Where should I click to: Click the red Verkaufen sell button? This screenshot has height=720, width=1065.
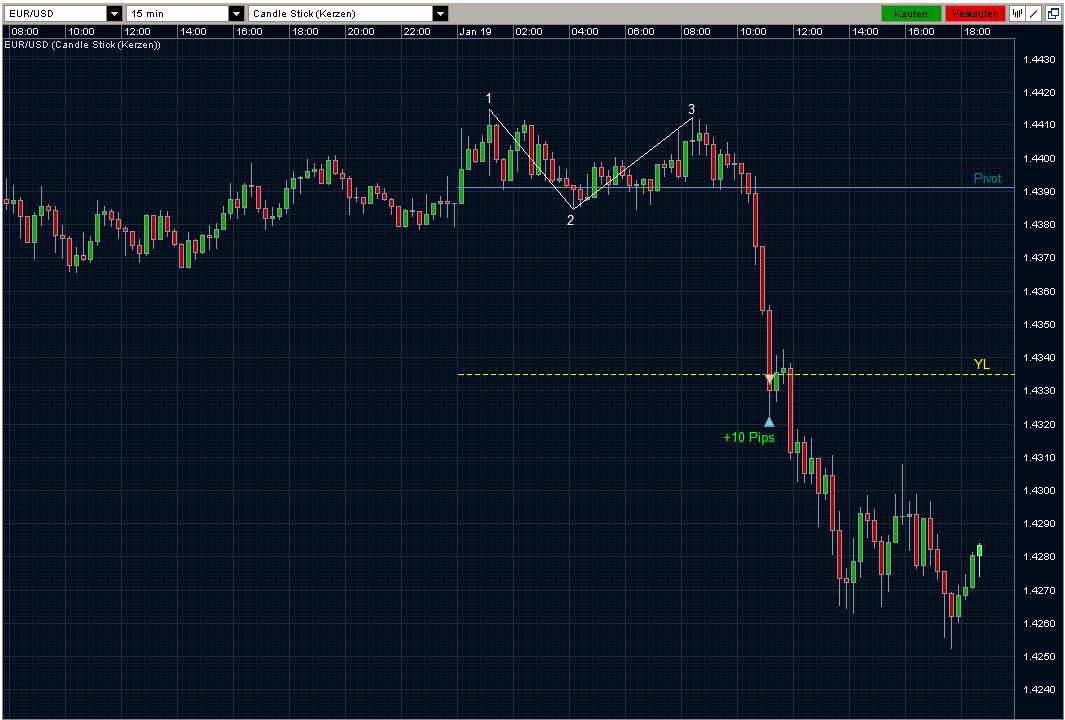tap(975, 14)
